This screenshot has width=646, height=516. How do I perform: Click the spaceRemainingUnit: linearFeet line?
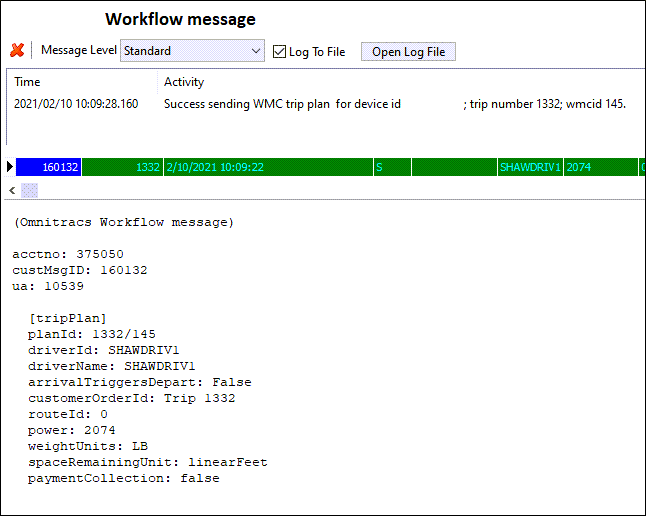pyautogui.click(x=147, y=462)
